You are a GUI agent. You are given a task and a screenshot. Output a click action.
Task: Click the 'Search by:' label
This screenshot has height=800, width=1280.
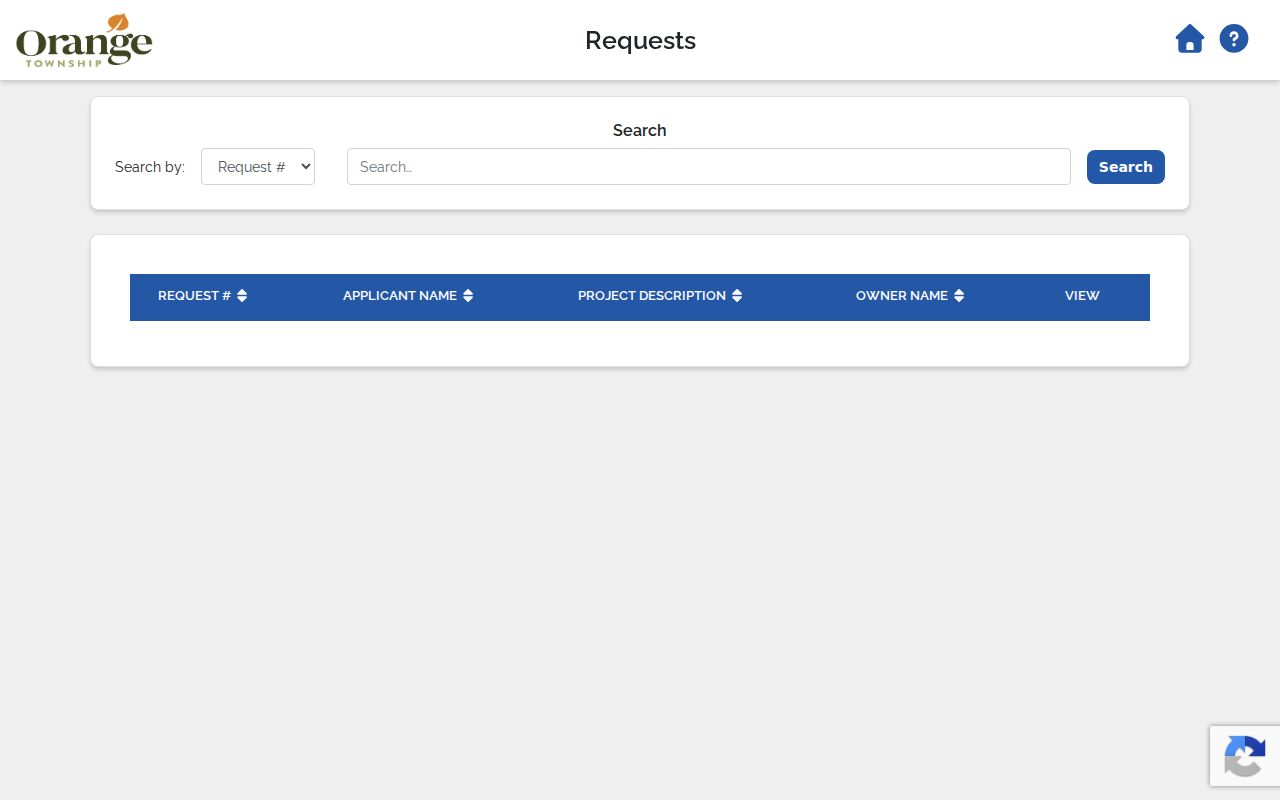(150, 167)
